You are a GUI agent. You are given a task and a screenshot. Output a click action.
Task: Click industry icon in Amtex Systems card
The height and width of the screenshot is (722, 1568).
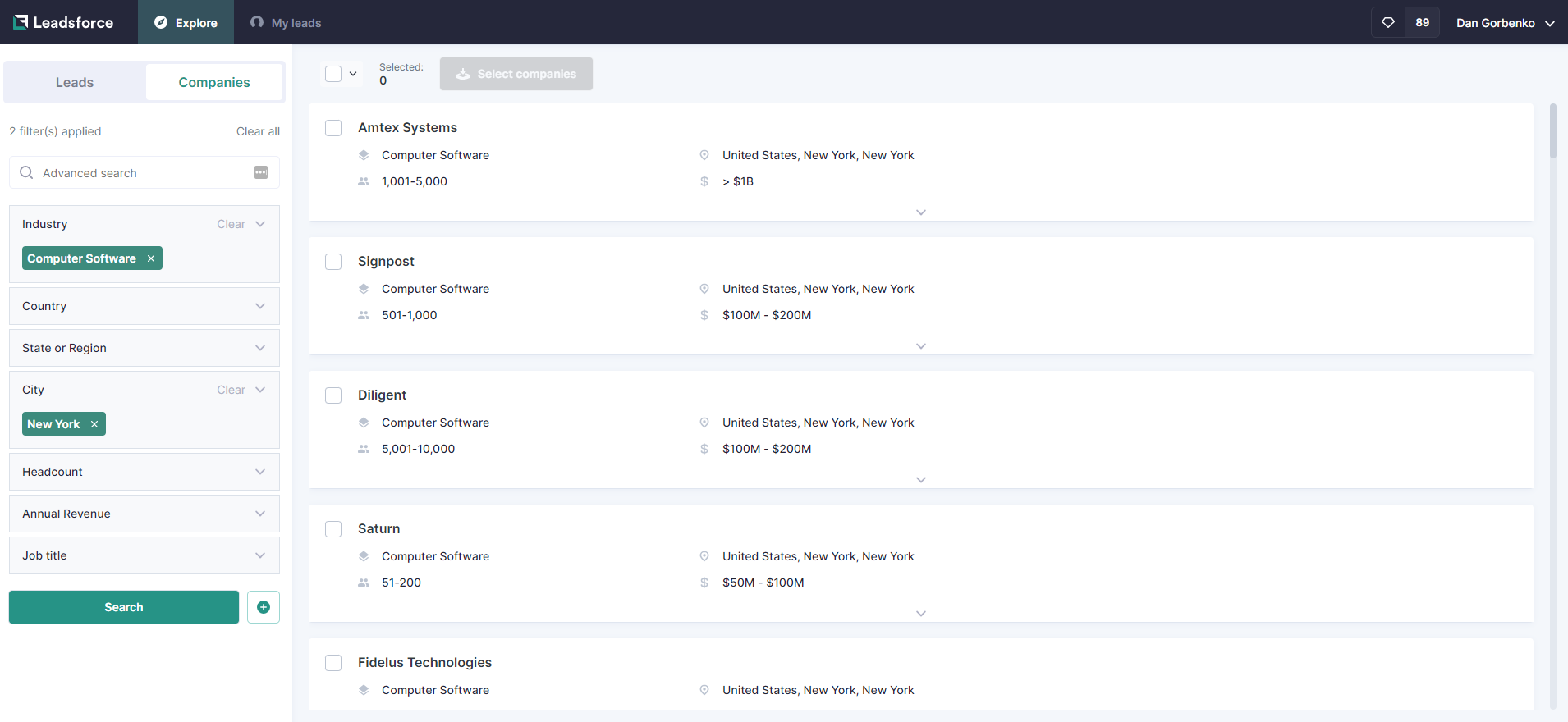point(364,155)
